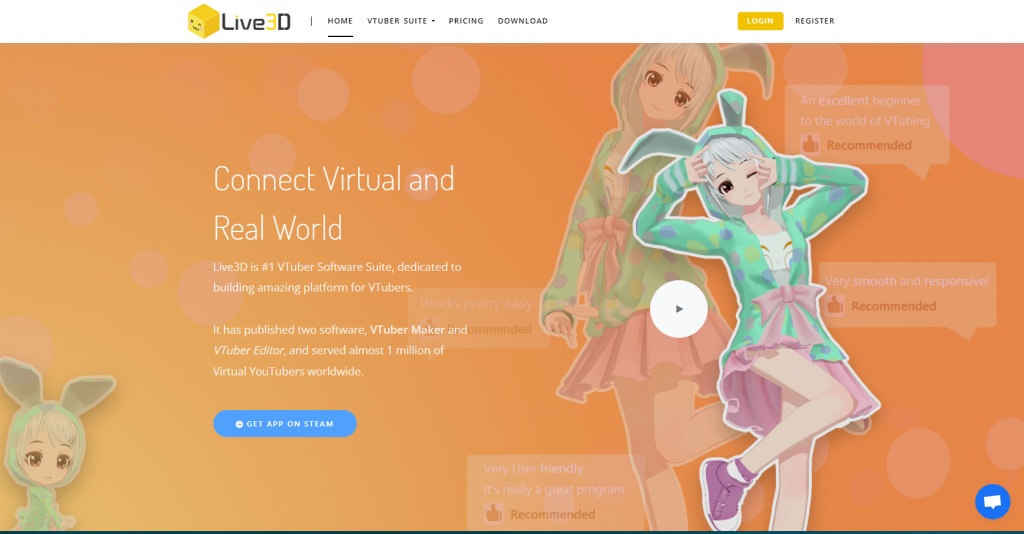Go to the PRICING page
Screen dimensions: 1024x534
click(466, 21)
